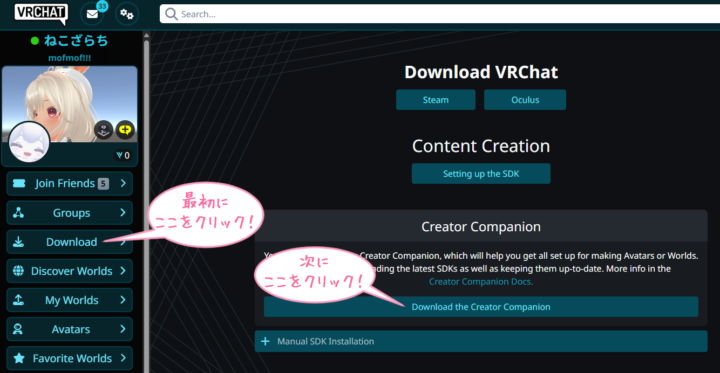
Task: Click the Avatars person icon
Action: click(18, 329)
